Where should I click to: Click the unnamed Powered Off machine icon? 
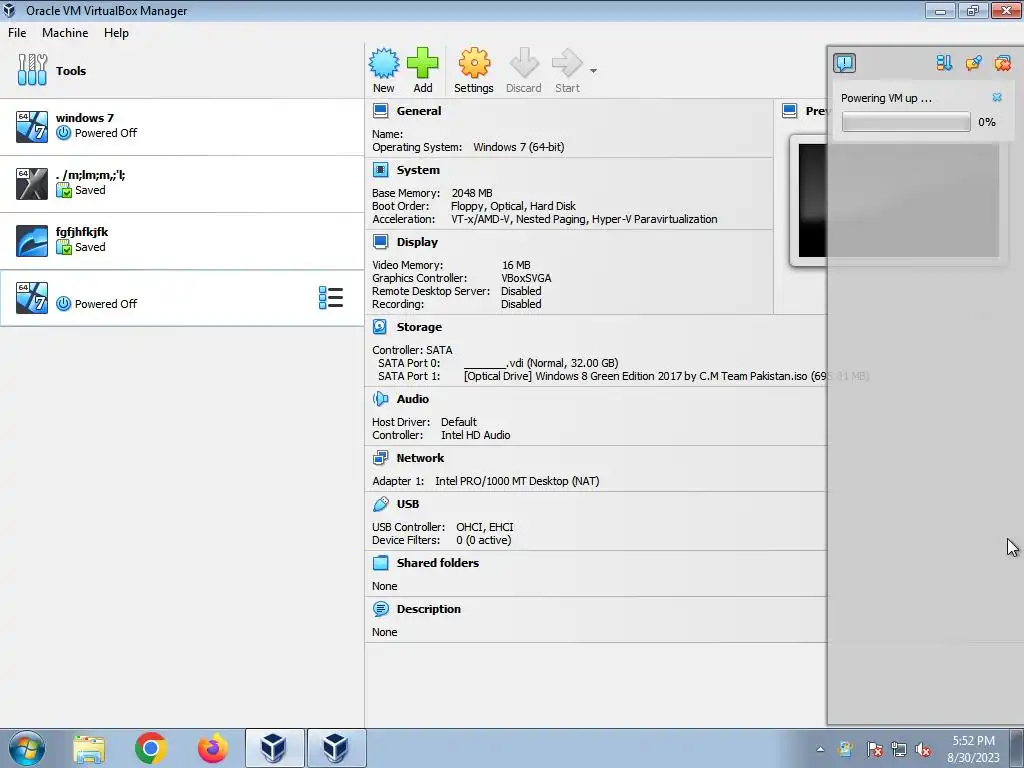point(32,298)
